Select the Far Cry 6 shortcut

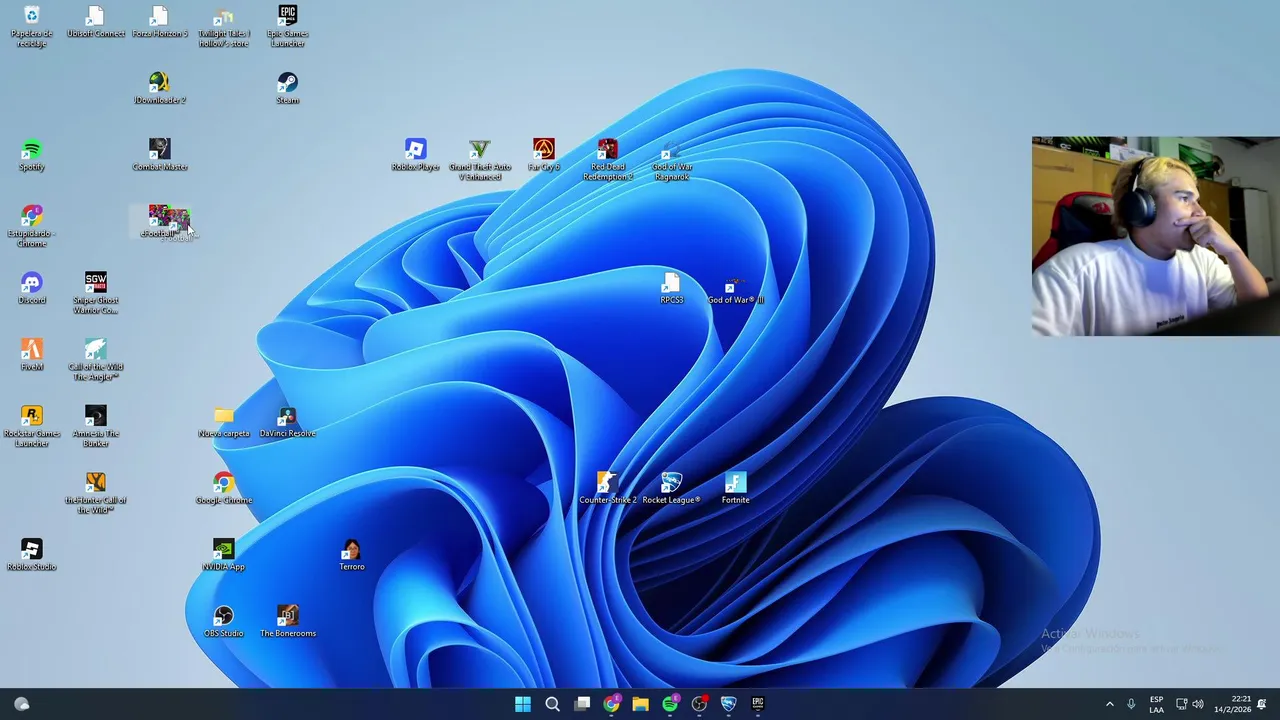tap(543, 155)
